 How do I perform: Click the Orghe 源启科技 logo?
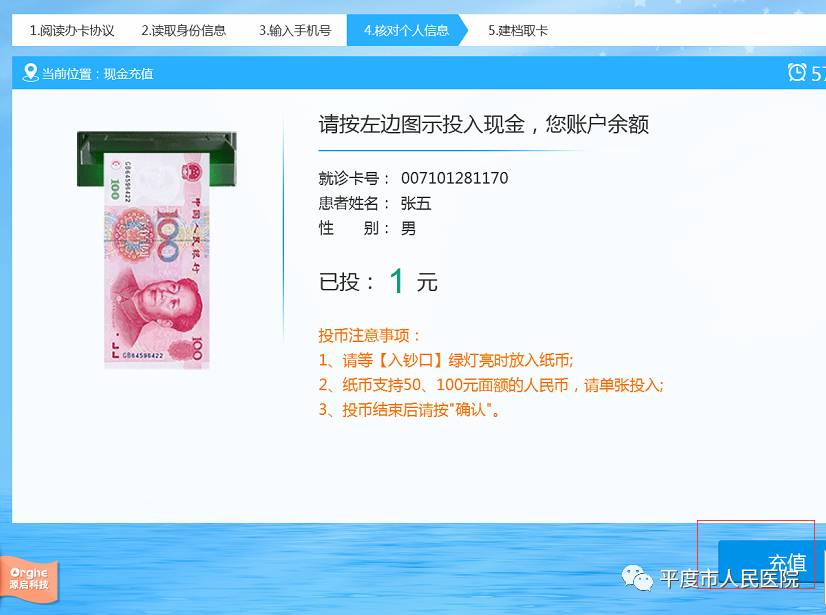click(x=29, y=579)
